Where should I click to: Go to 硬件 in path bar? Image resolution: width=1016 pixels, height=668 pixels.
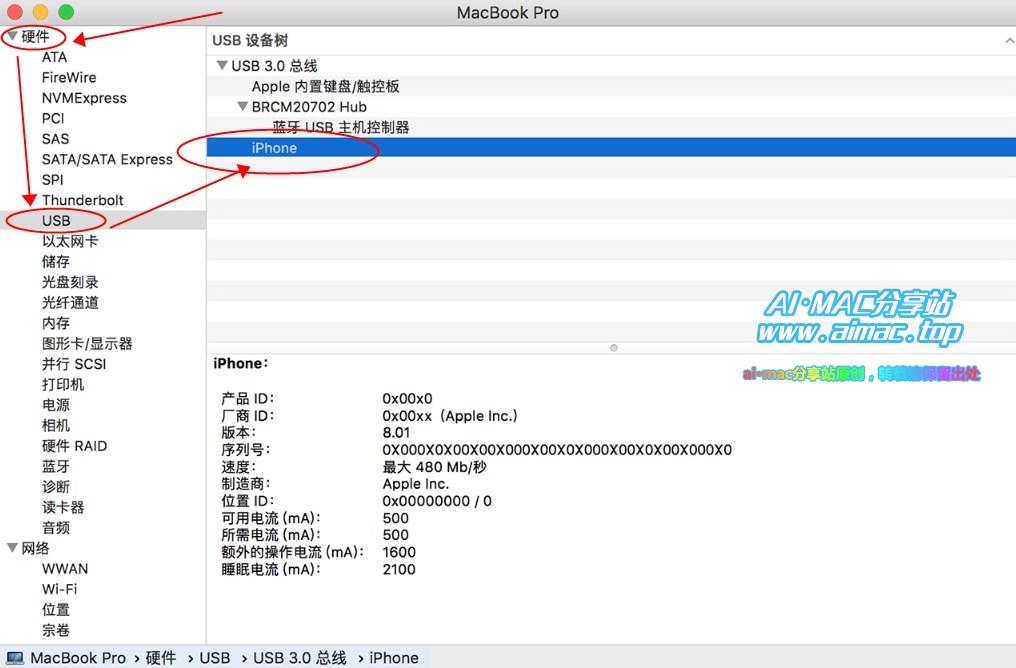[161, 658]
